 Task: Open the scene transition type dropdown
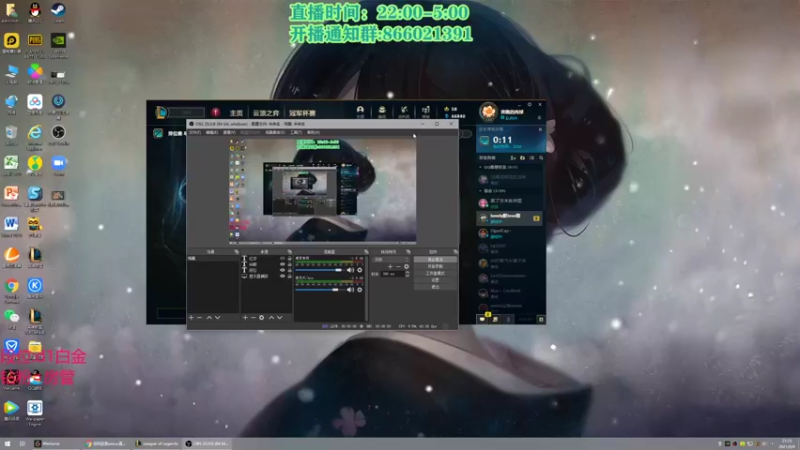[x=392, y=259]
